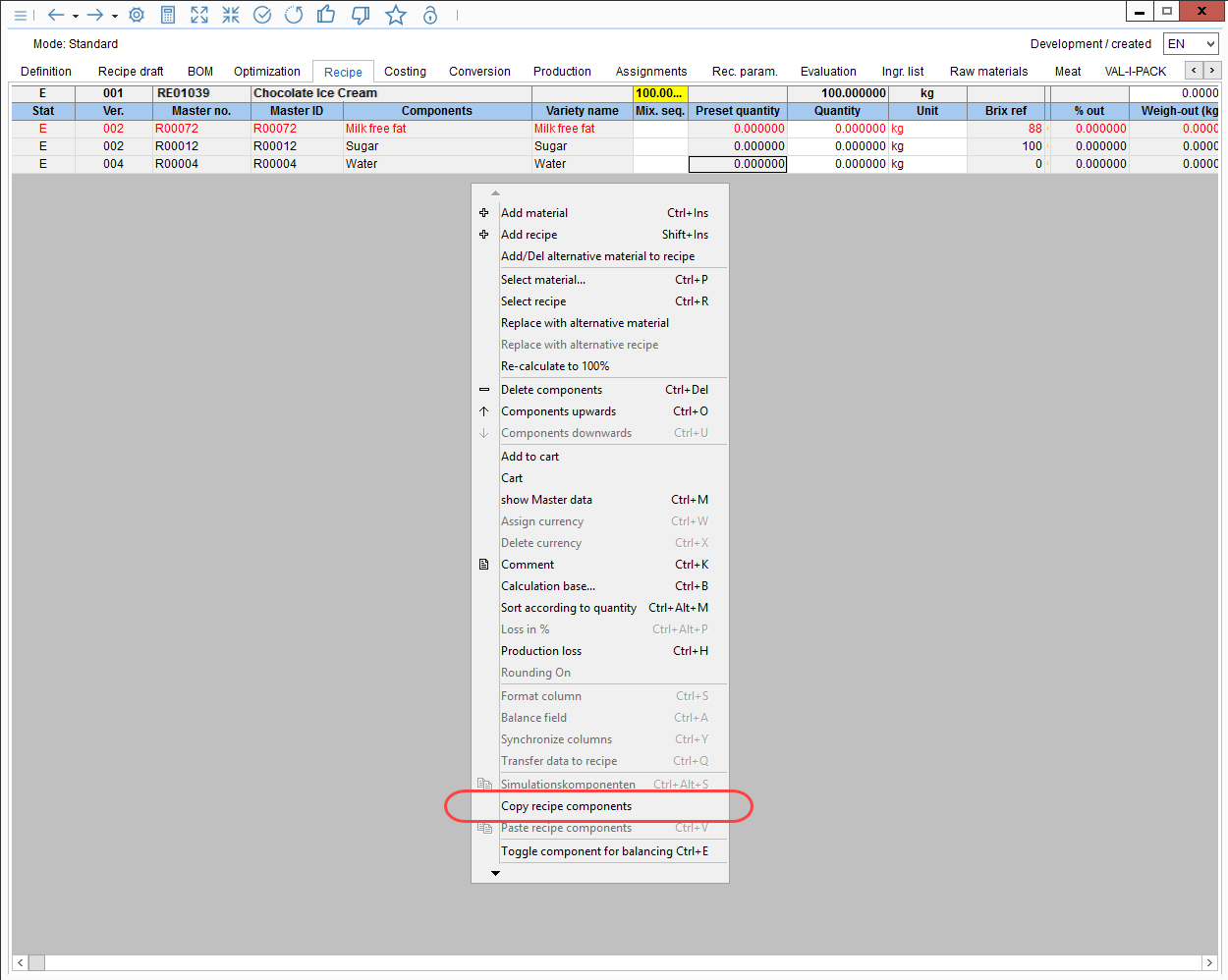Image resolution: width=1228 pixels, height=980 pixels.
Task: Open the BOM tab
Action: (x=200, y=72)
